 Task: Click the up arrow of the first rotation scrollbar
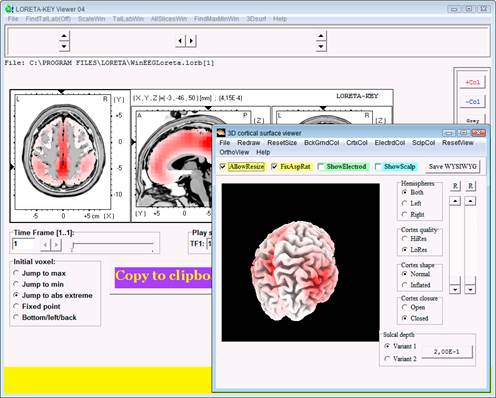tap(455, 201)
